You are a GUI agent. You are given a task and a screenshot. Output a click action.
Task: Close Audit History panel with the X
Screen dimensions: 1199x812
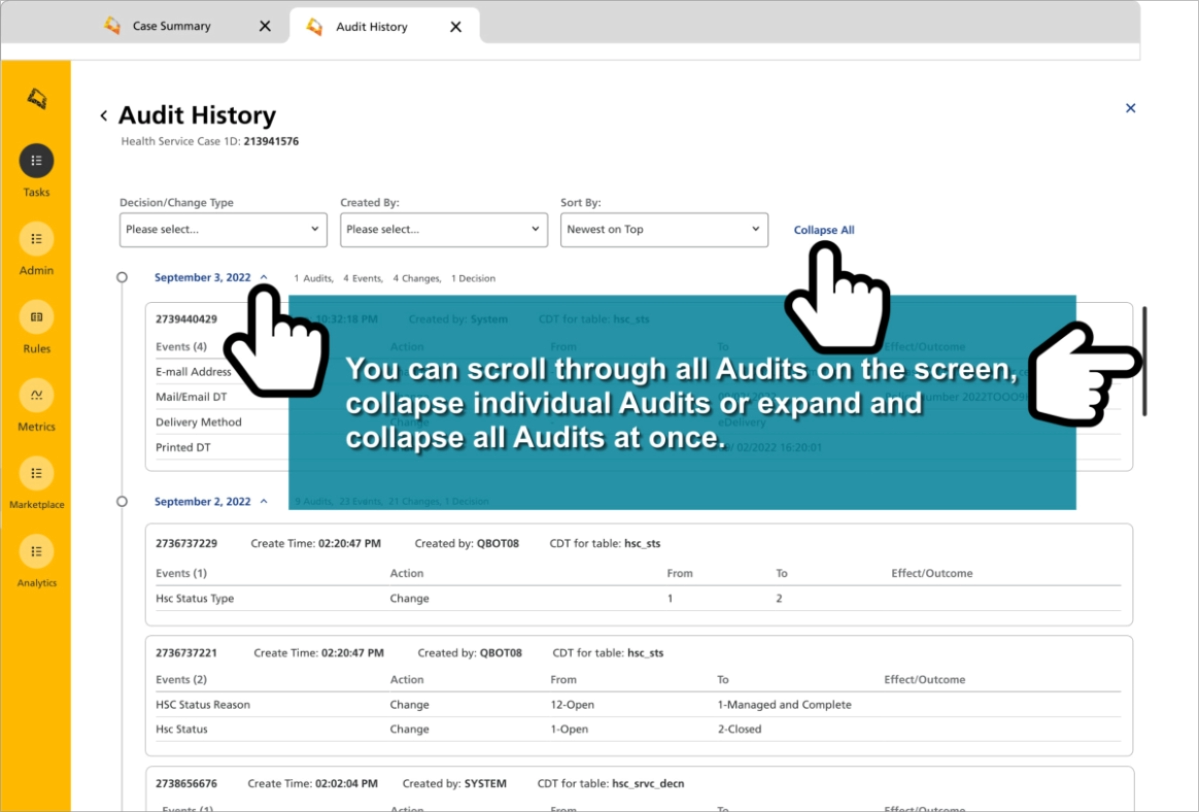[1130, 108]
